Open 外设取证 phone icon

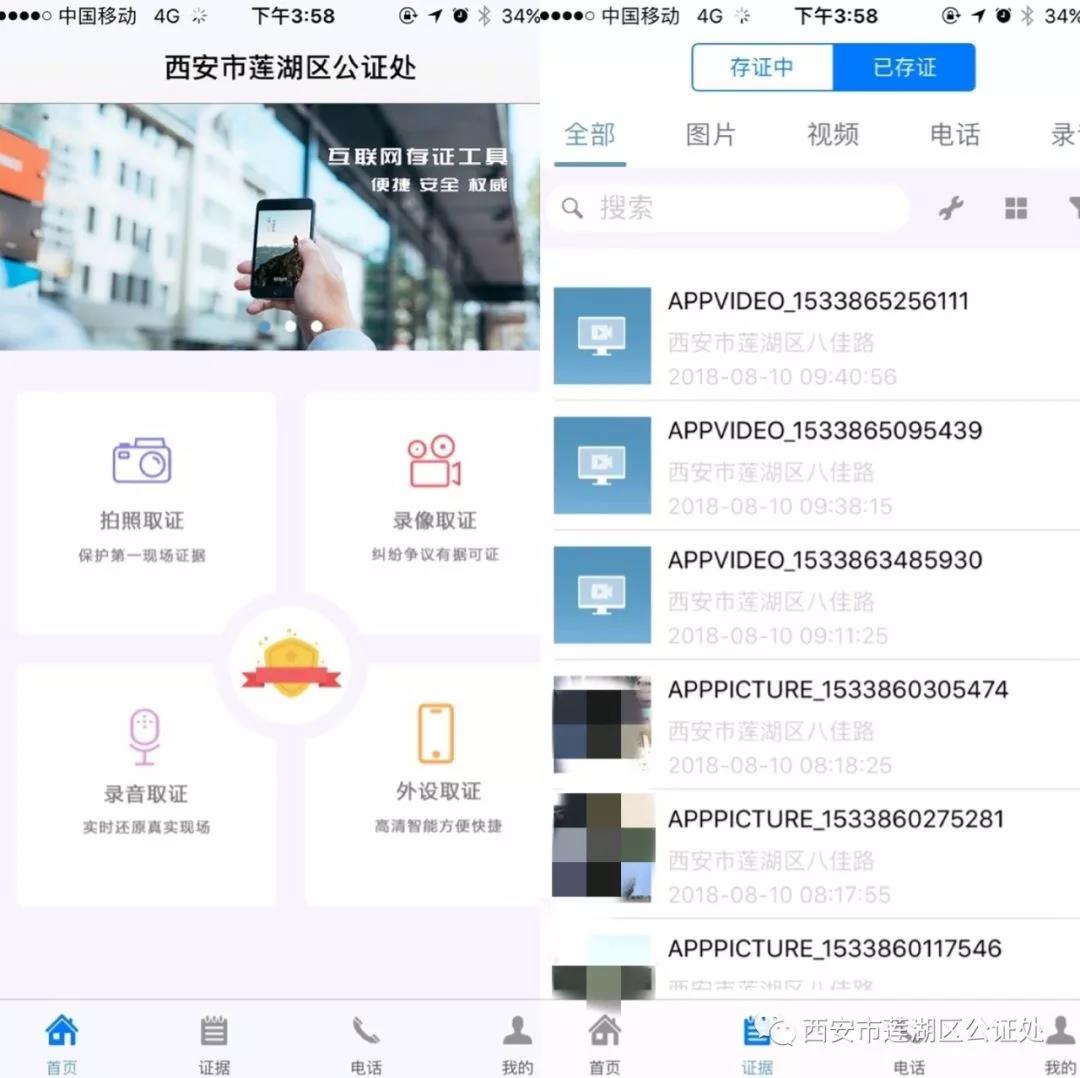pos(436,734)
